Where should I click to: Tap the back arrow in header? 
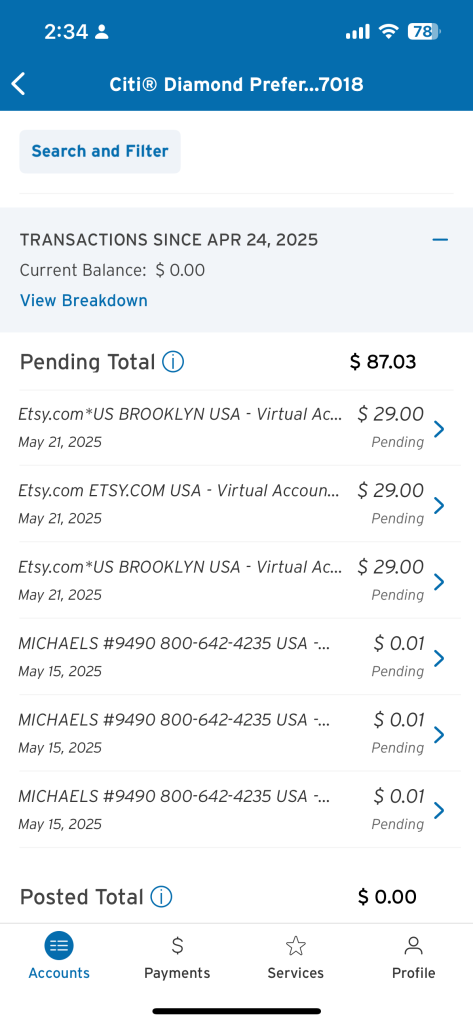[x=18, y=84]
